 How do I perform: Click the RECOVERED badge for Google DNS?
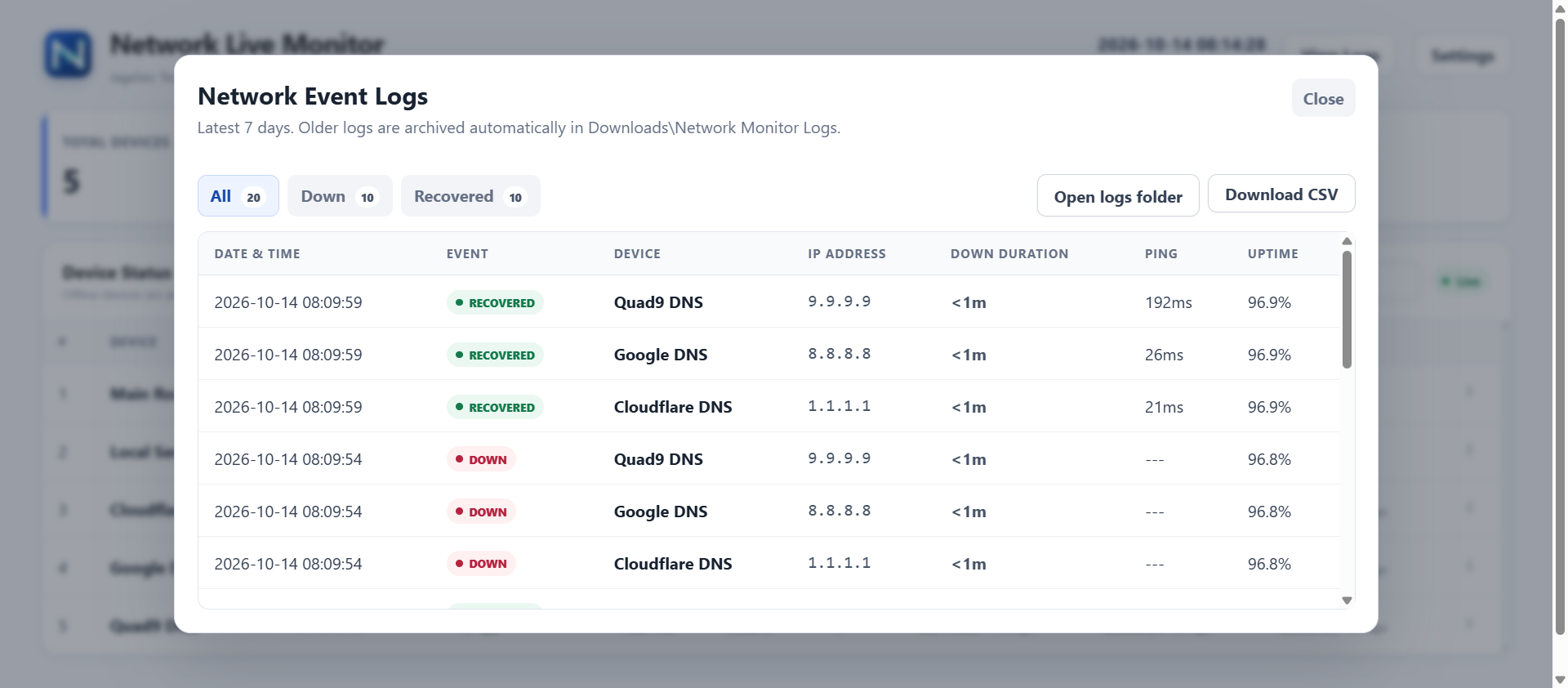click(x=495, y=355)
